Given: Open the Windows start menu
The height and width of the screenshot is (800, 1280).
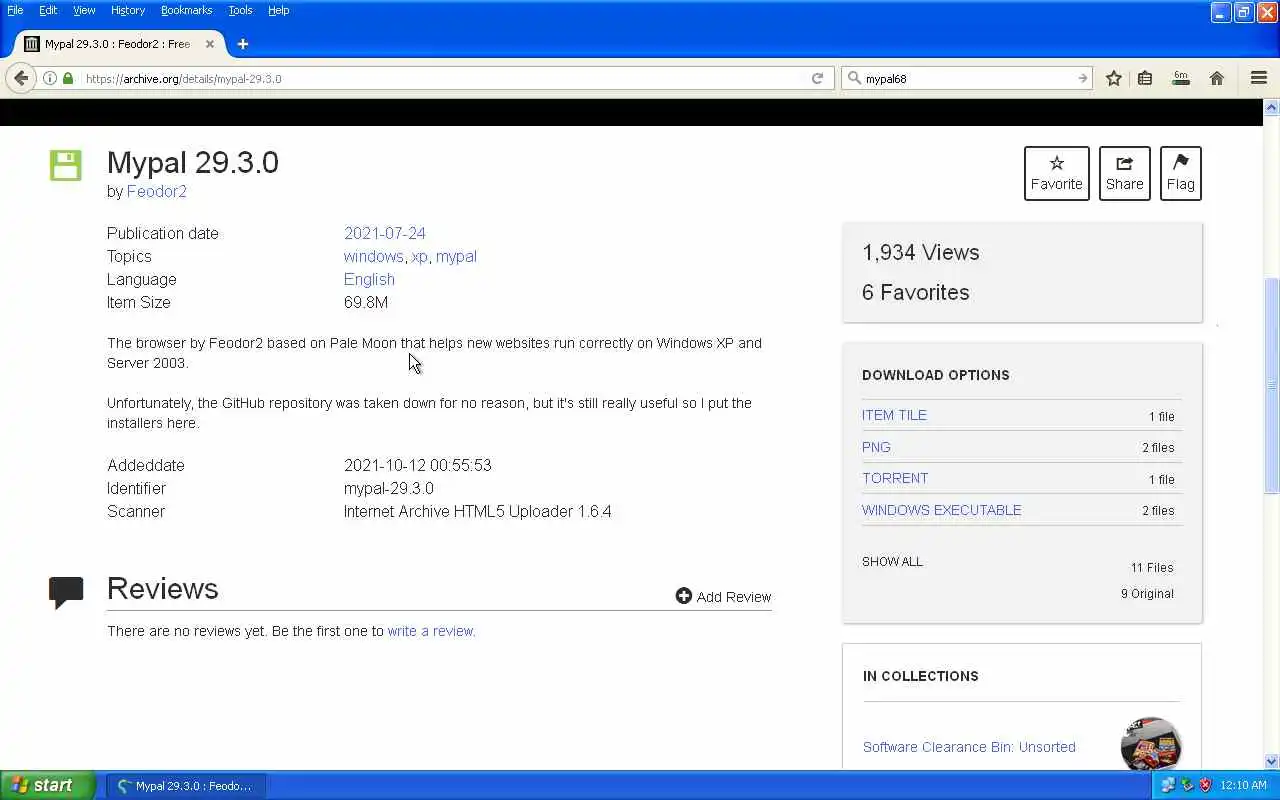Looking at the screenshot, I should coord(47,785).
